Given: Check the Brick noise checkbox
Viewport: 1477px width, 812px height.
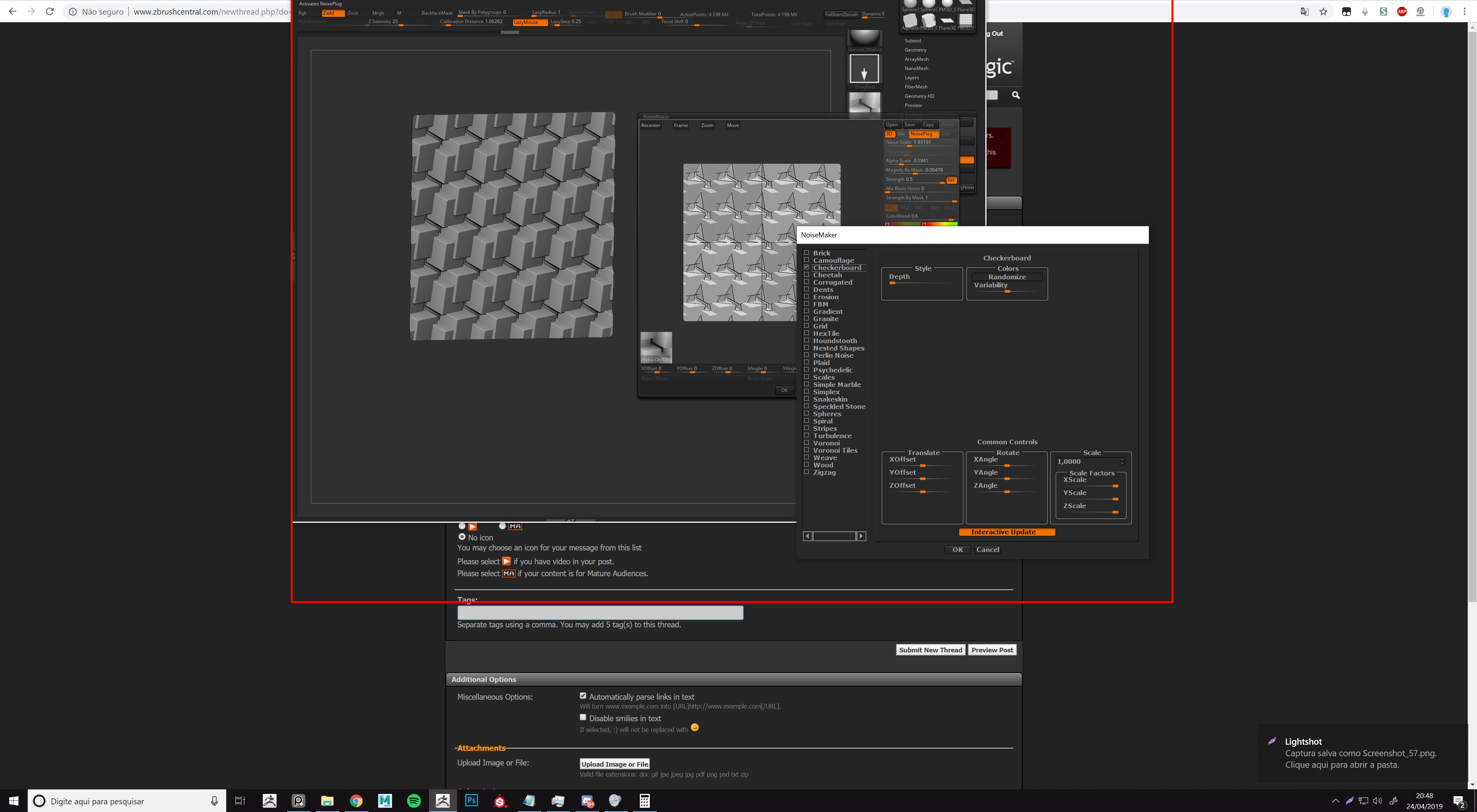Looking at the screenshot, I should pos(806,252).
